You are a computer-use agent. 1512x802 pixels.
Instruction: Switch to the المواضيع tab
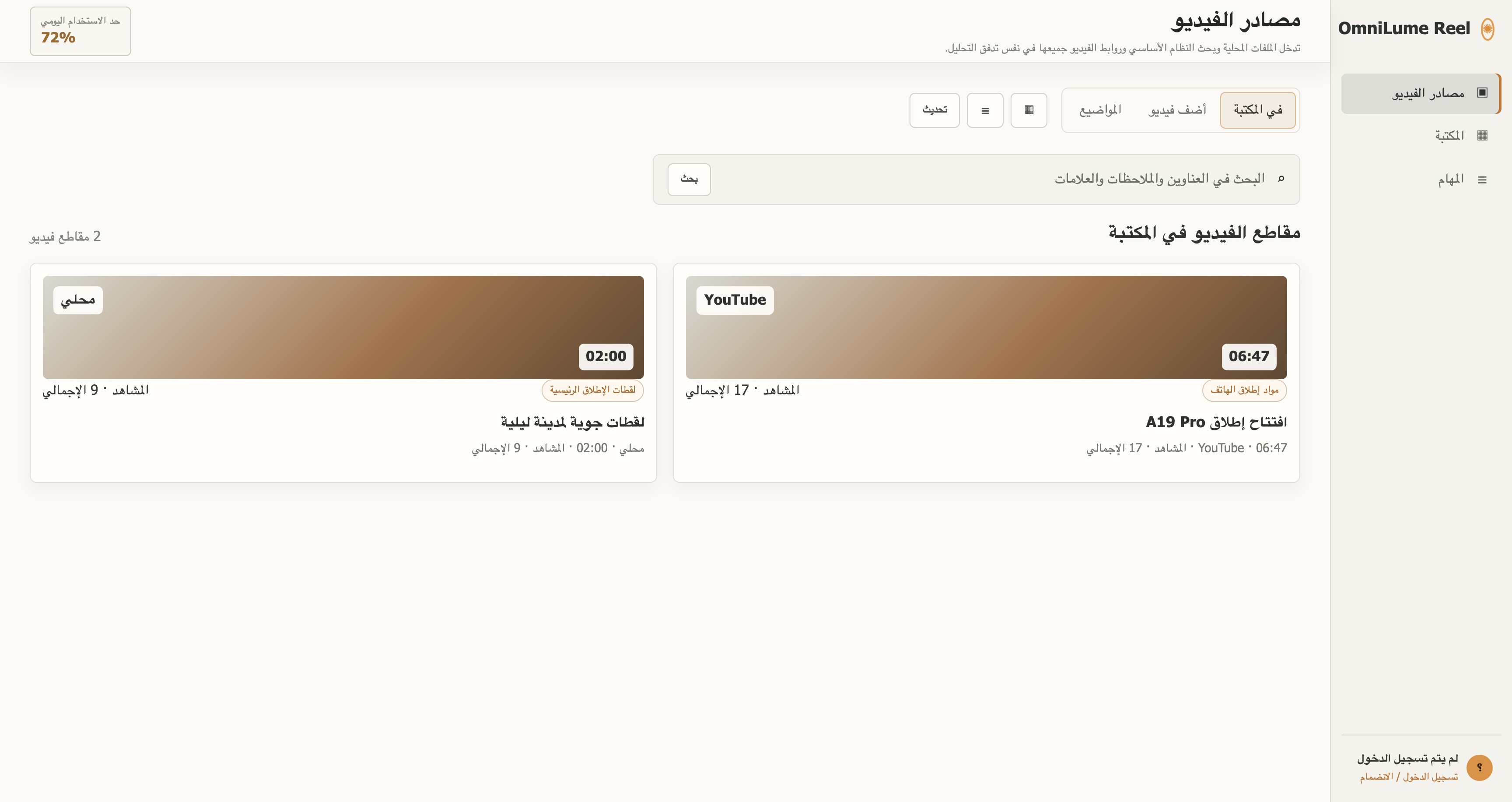1100,110
